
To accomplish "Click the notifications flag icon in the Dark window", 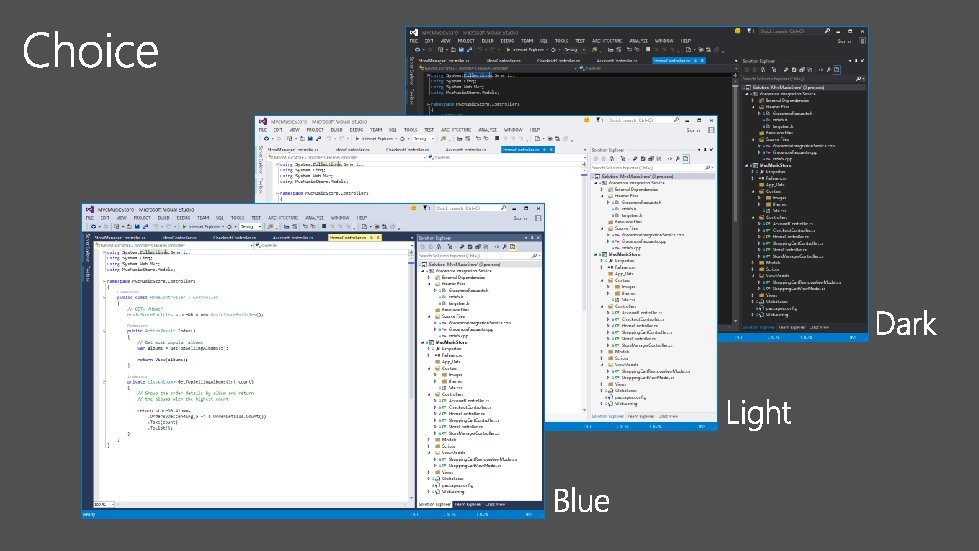I will point(749,30).
